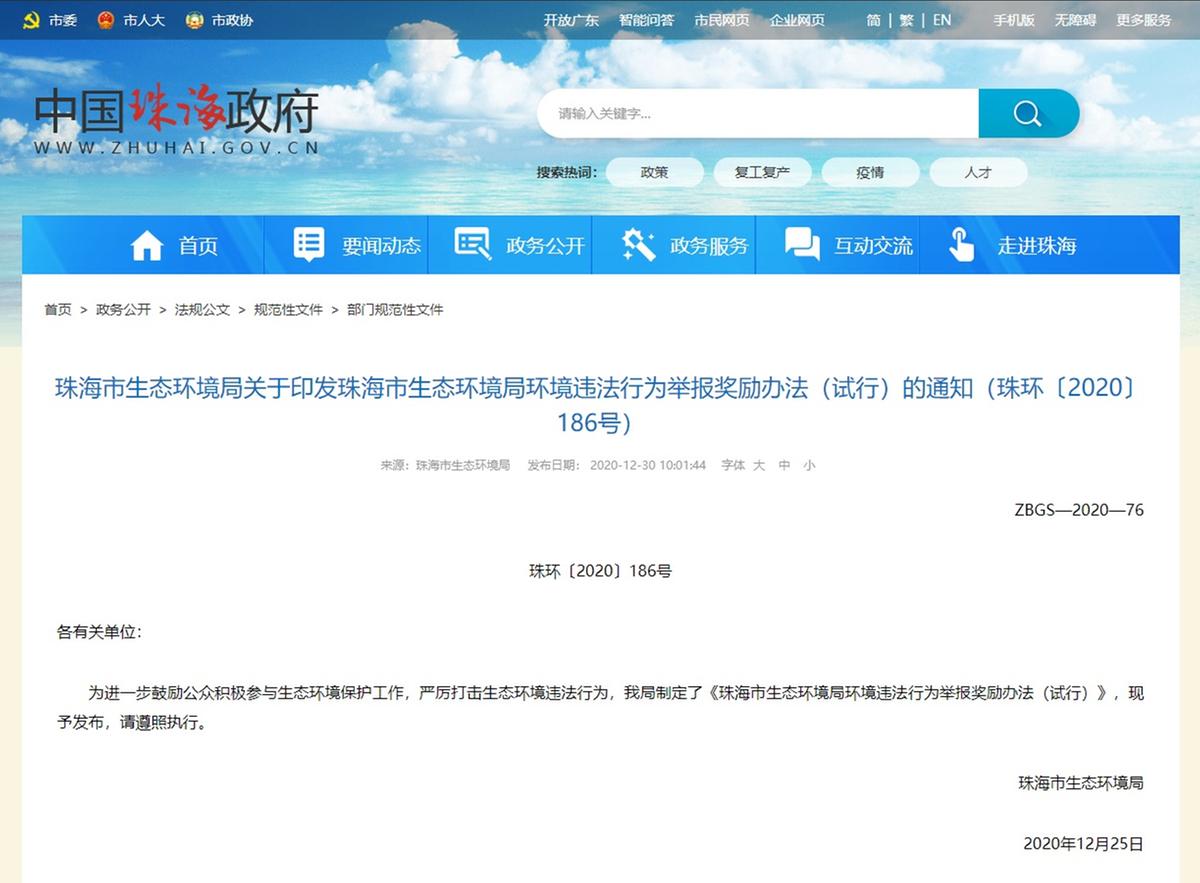This screenshot has width=1200, height=883.
Task: Open 互动交流 navigation item
Action: (873, 246)
